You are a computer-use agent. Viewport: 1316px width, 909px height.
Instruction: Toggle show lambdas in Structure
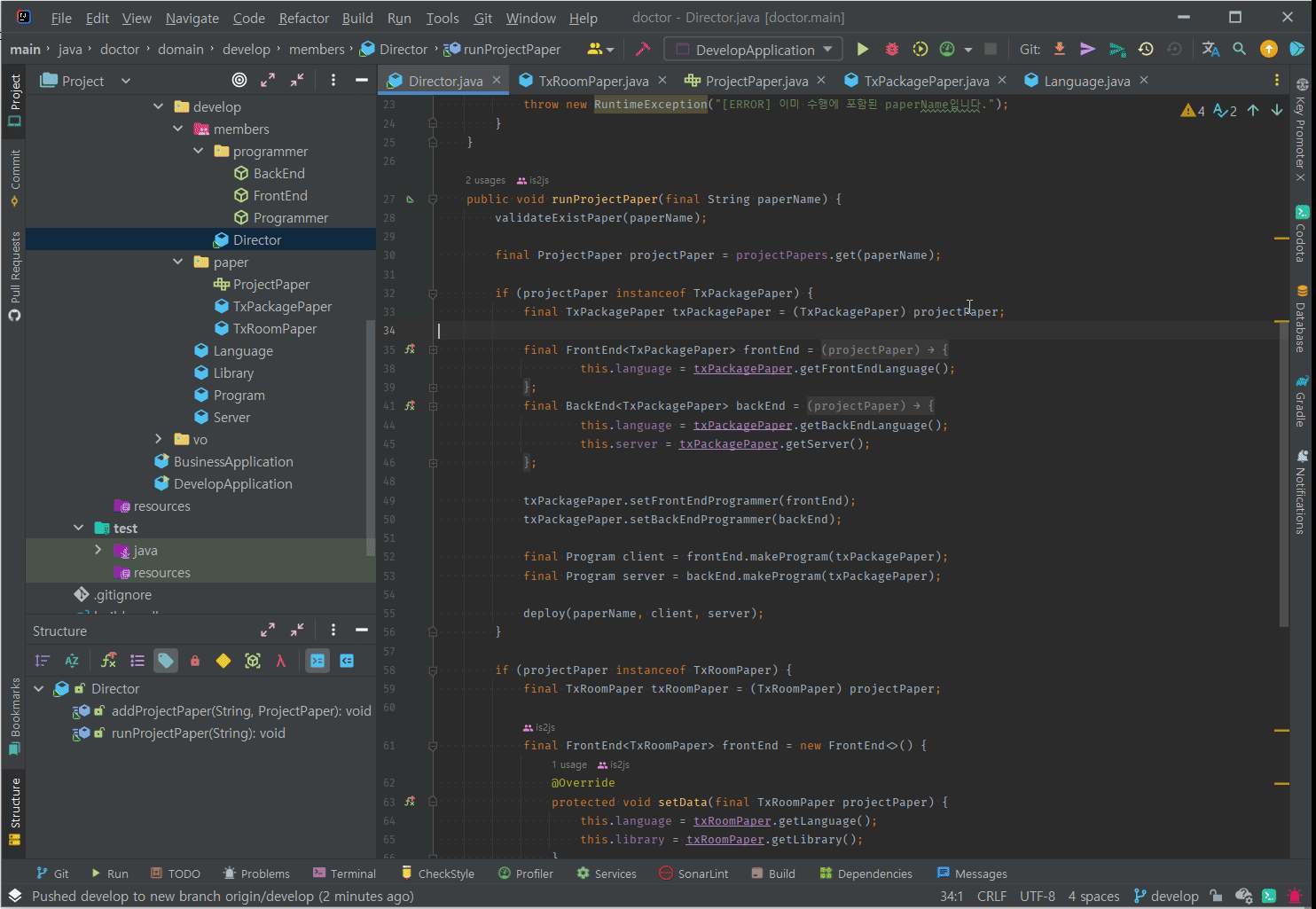point(281,661)
